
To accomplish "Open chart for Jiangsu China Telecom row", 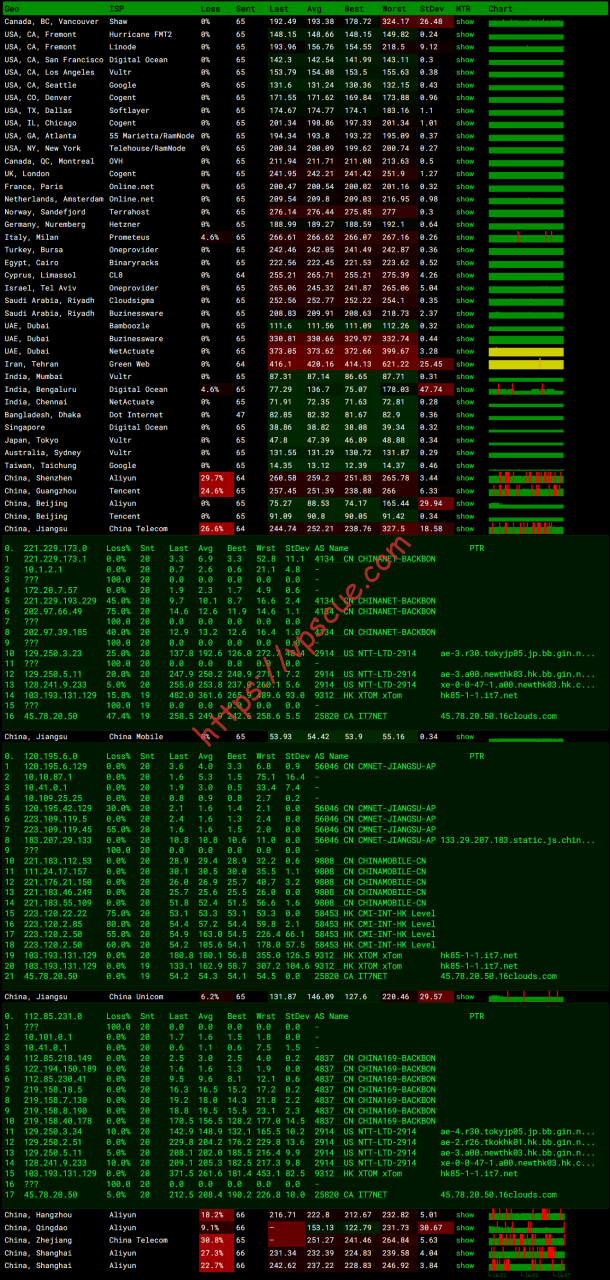I will pyautogui.click(x=526, y=529).
